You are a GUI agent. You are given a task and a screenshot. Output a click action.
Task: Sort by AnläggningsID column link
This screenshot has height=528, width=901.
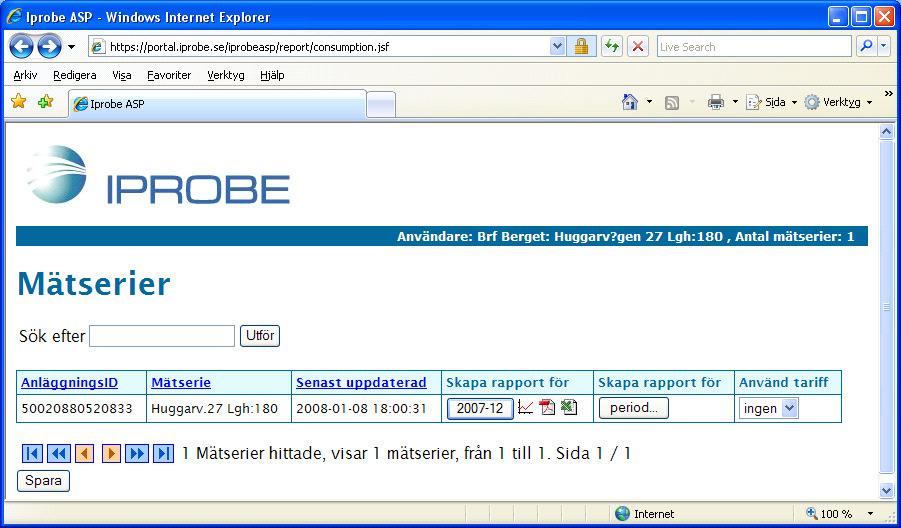pos(70,383)
